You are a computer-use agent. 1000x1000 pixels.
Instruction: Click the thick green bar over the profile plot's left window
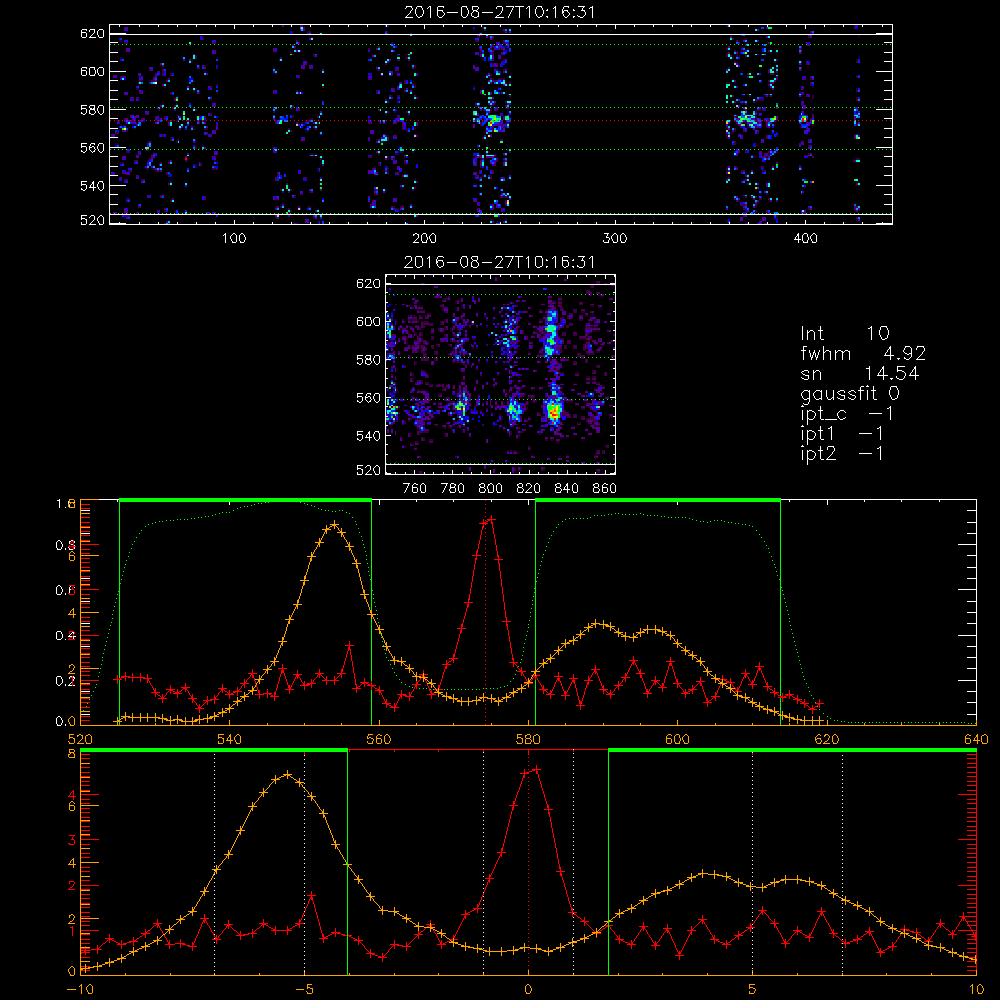pos(245,500)
